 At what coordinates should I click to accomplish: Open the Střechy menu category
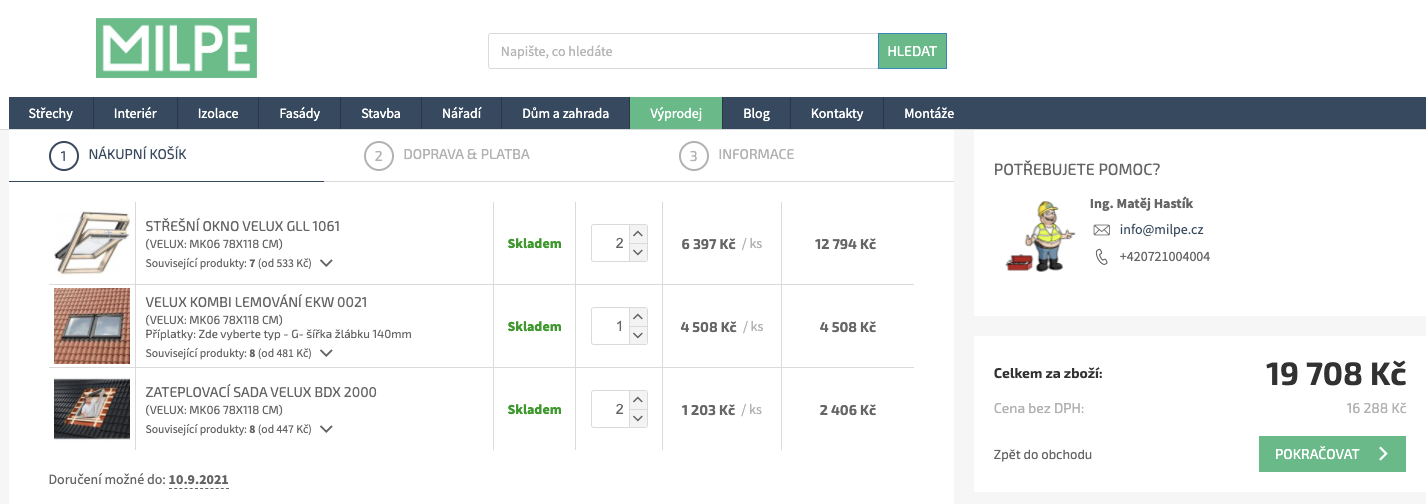pos(51,113)
